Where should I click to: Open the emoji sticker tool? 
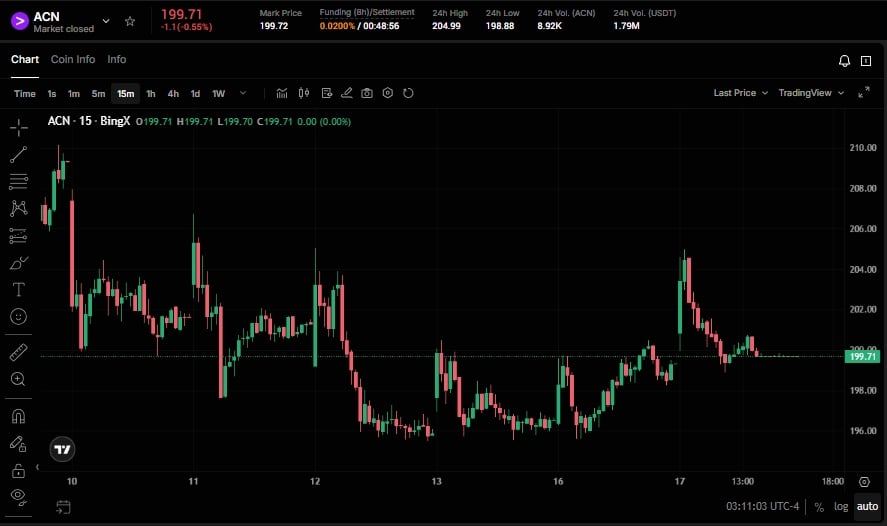point(18,316)
